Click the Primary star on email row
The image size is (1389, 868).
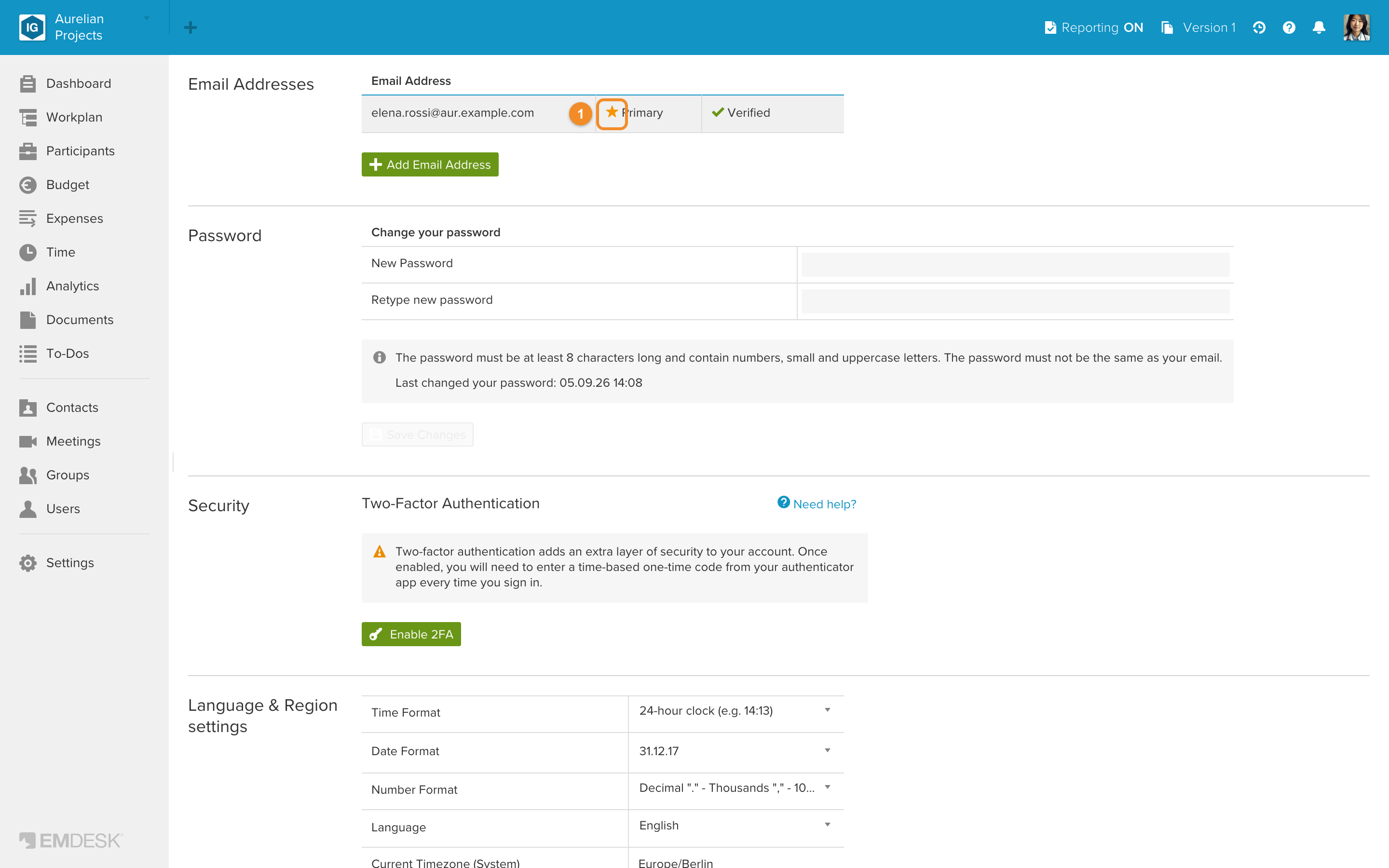612,112
